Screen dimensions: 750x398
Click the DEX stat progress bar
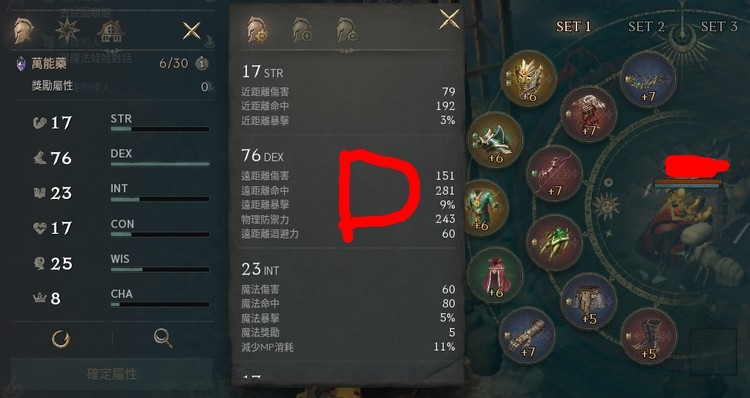point(160,164)
